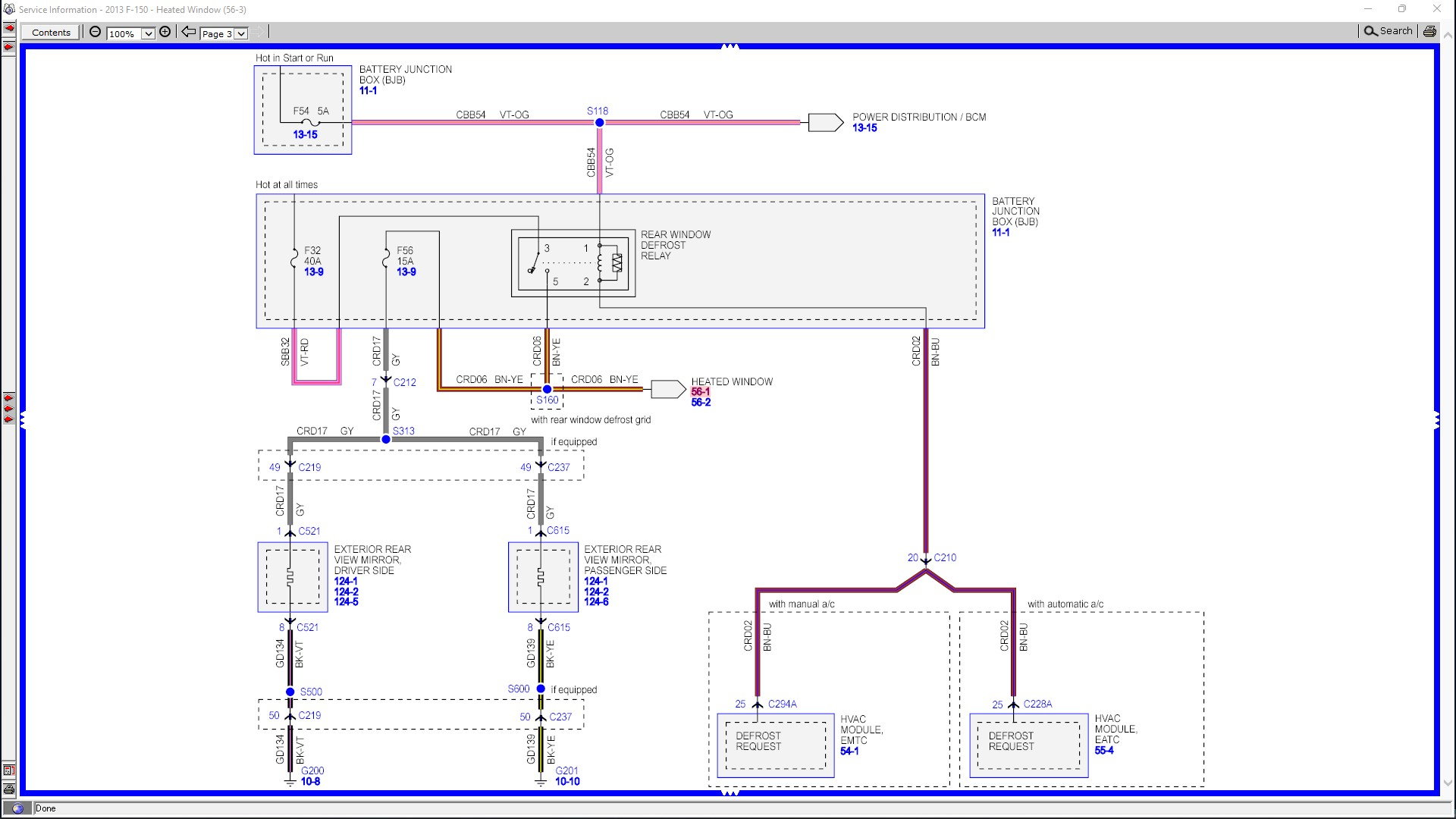Click the driver side mirror heater component box
Screen dimensions: 1456x819
(x=293, y=577)
